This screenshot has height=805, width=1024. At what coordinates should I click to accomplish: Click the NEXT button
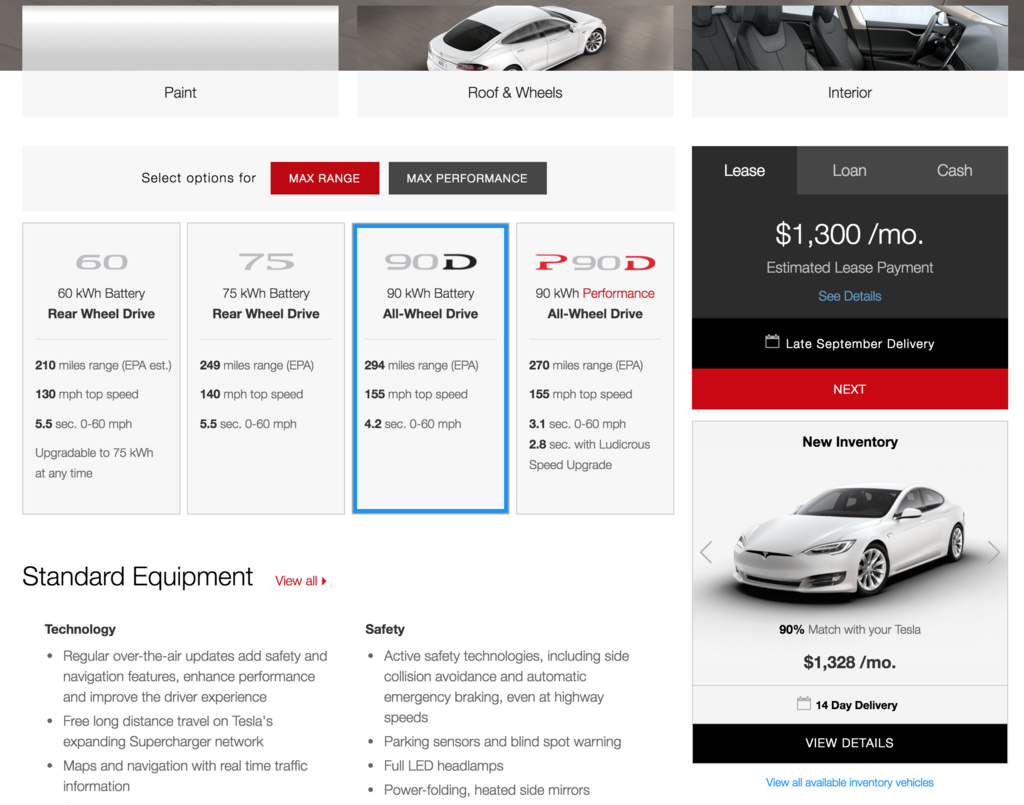pos(849,389)
